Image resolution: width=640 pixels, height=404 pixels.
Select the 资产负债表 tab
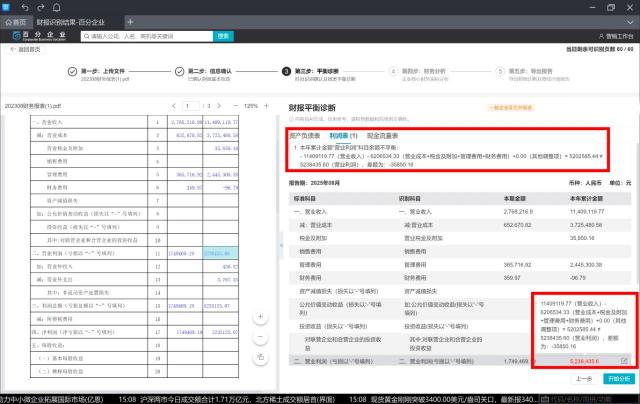(x=304, y=134)
